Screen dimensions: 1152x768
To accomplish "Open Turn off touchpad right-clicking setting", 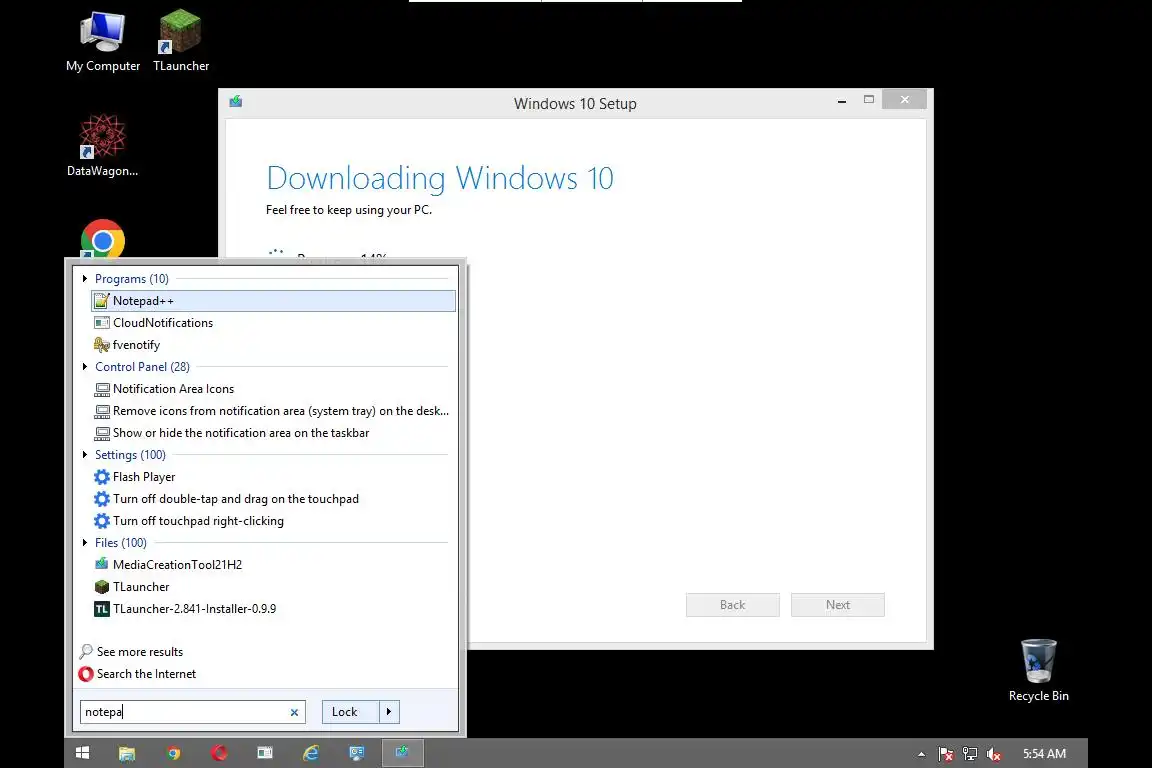I will click(189, 521).
